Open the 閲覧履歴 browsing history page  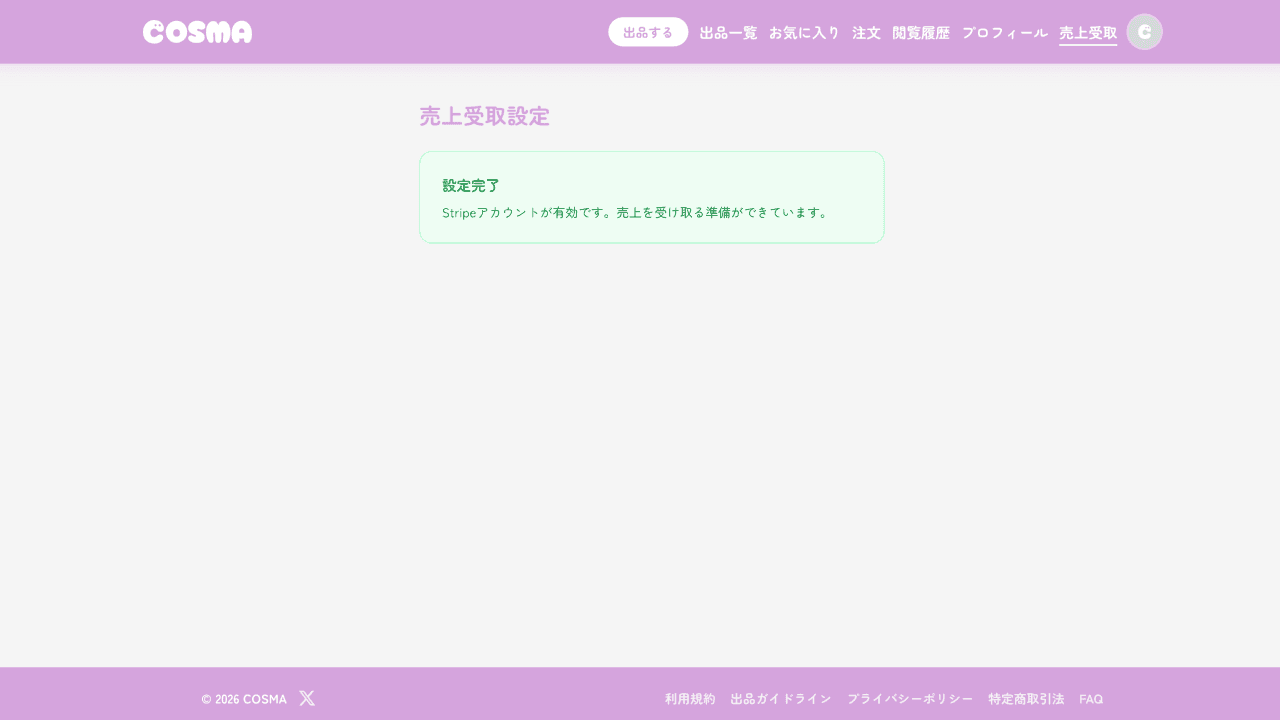tap(921, 32)
